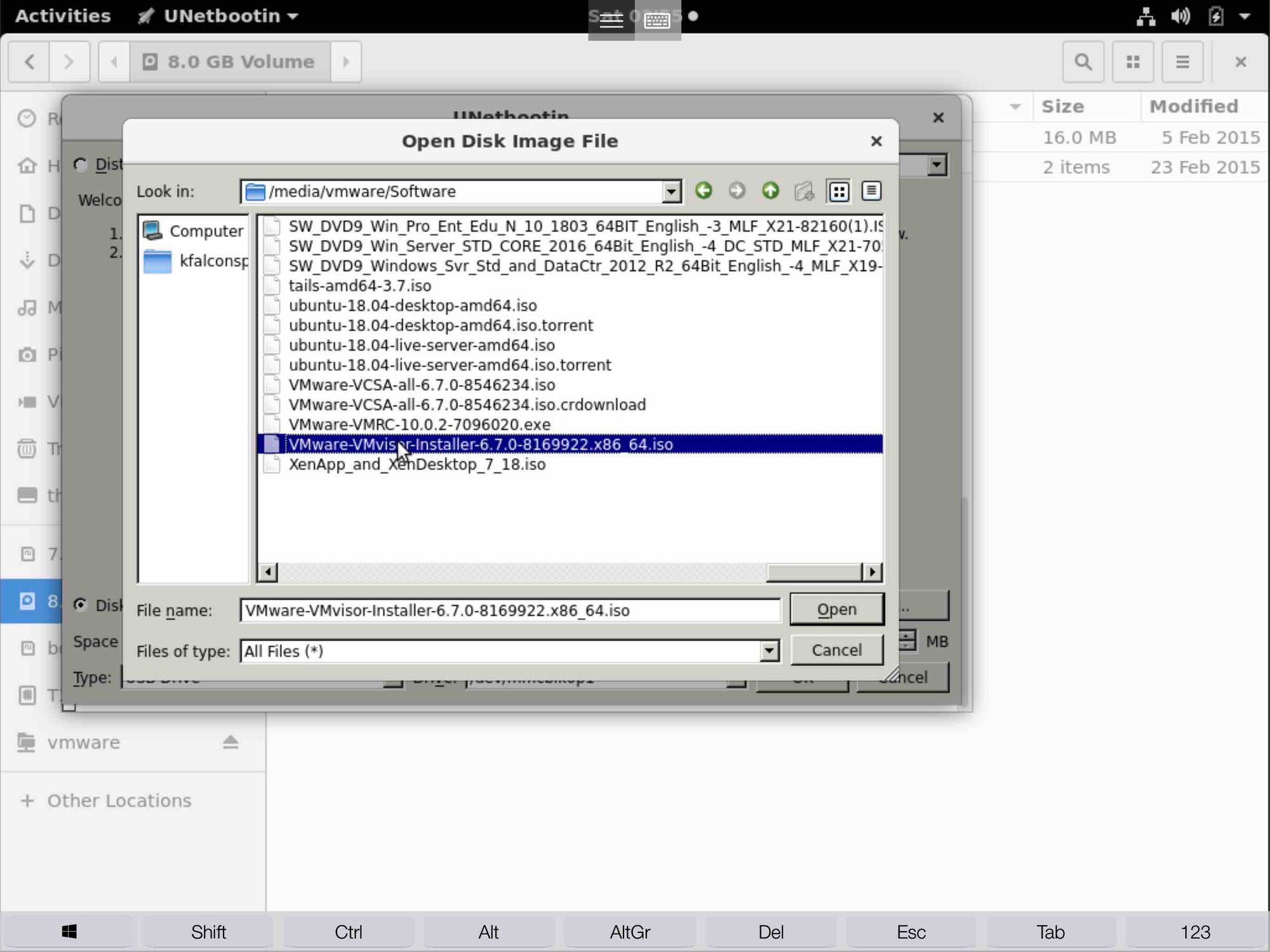Cancel the Open Disk Image File dialog
The image size is (1270, 952).
click(836, 650)
